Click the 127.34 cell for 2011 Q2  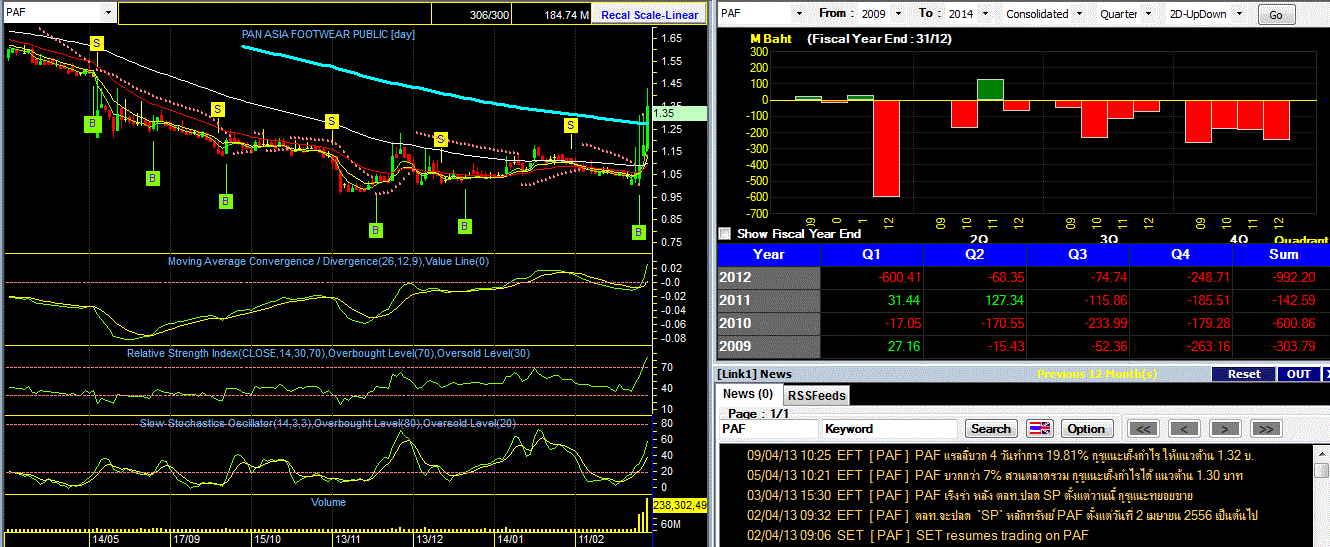tap(974, 300)
